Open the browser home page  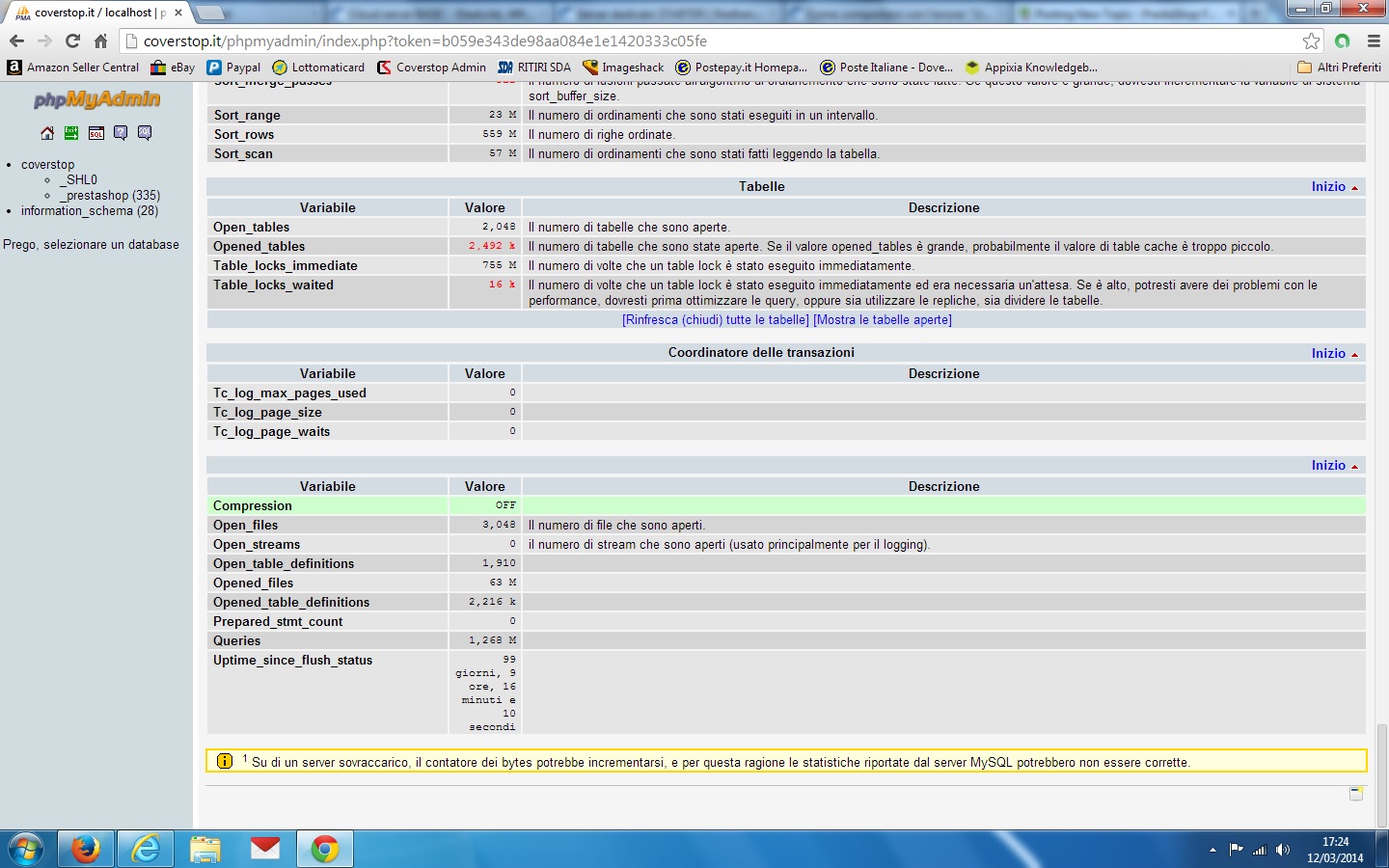pyautogui.click(x=100, y=41)
